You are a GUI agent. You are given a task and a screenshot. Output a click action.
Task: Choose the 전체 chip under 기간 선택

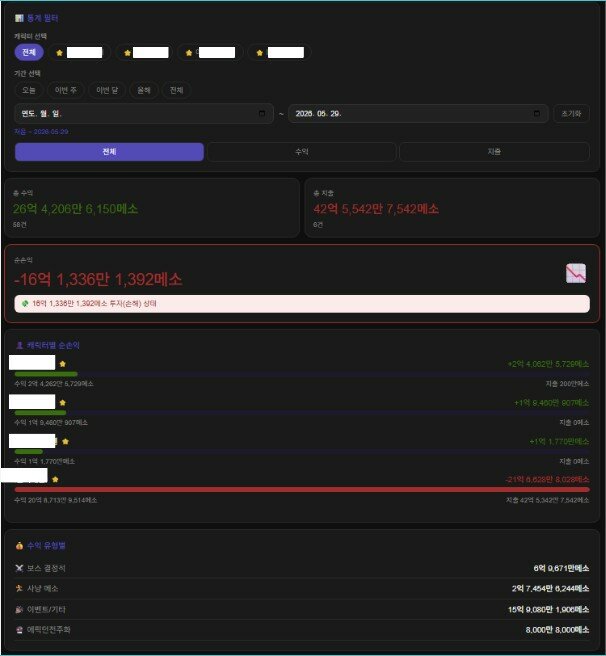coord(176,90)
